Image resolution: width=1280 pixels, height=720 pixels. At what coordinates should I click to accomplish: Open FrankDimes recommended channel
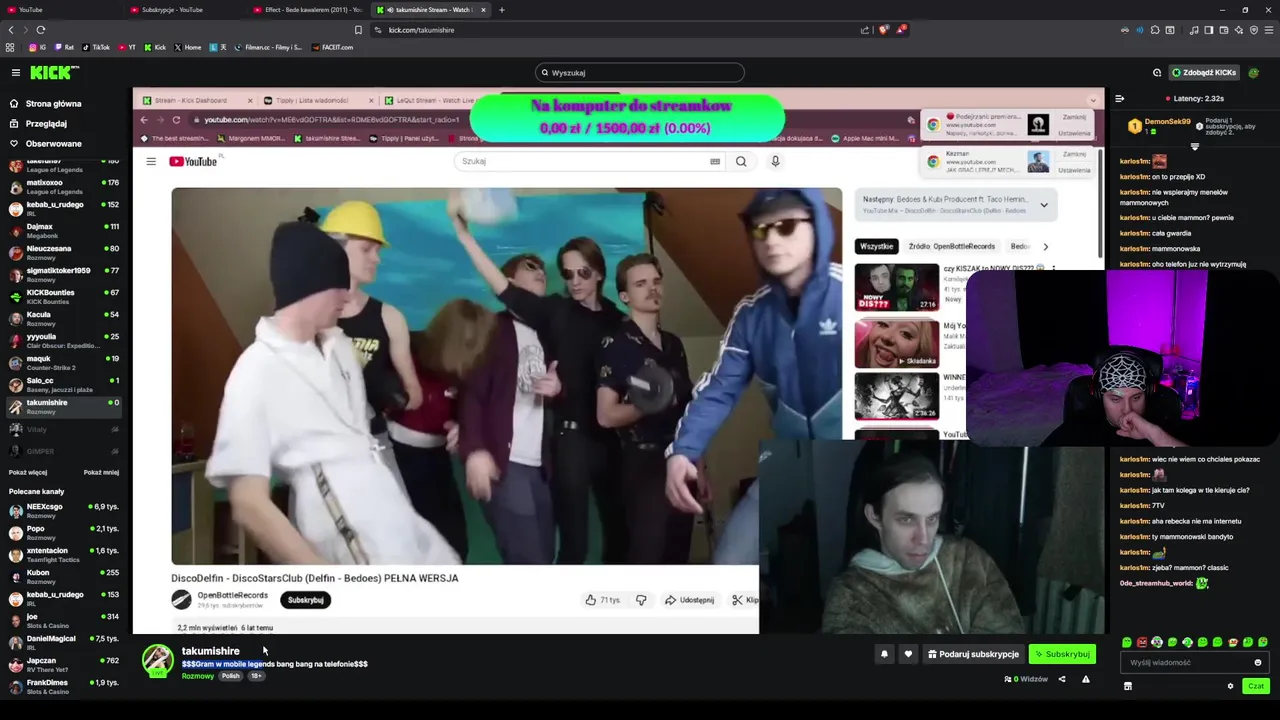pyautogui.click(x=62, y=686)
